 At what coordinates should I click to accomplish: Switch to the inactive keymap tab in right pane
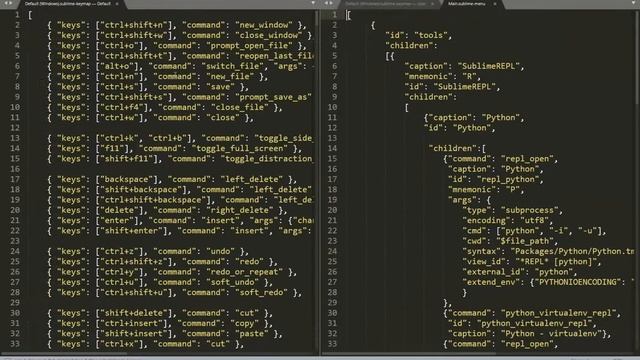(x=385, y=4)
